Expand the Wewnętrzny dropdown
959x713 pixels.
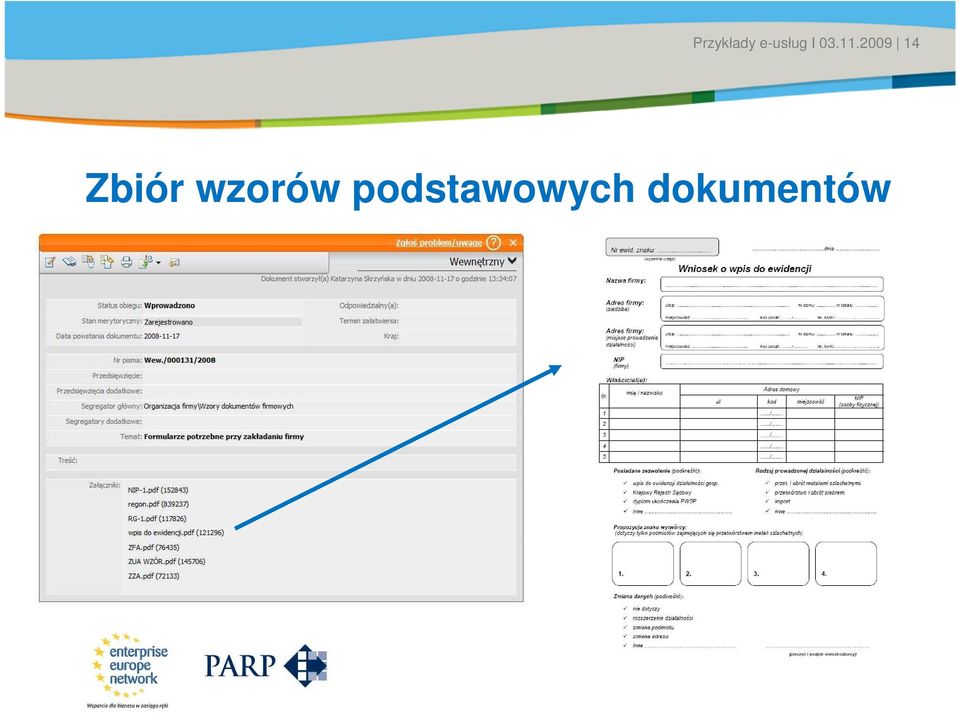click(x=483, y=261)
